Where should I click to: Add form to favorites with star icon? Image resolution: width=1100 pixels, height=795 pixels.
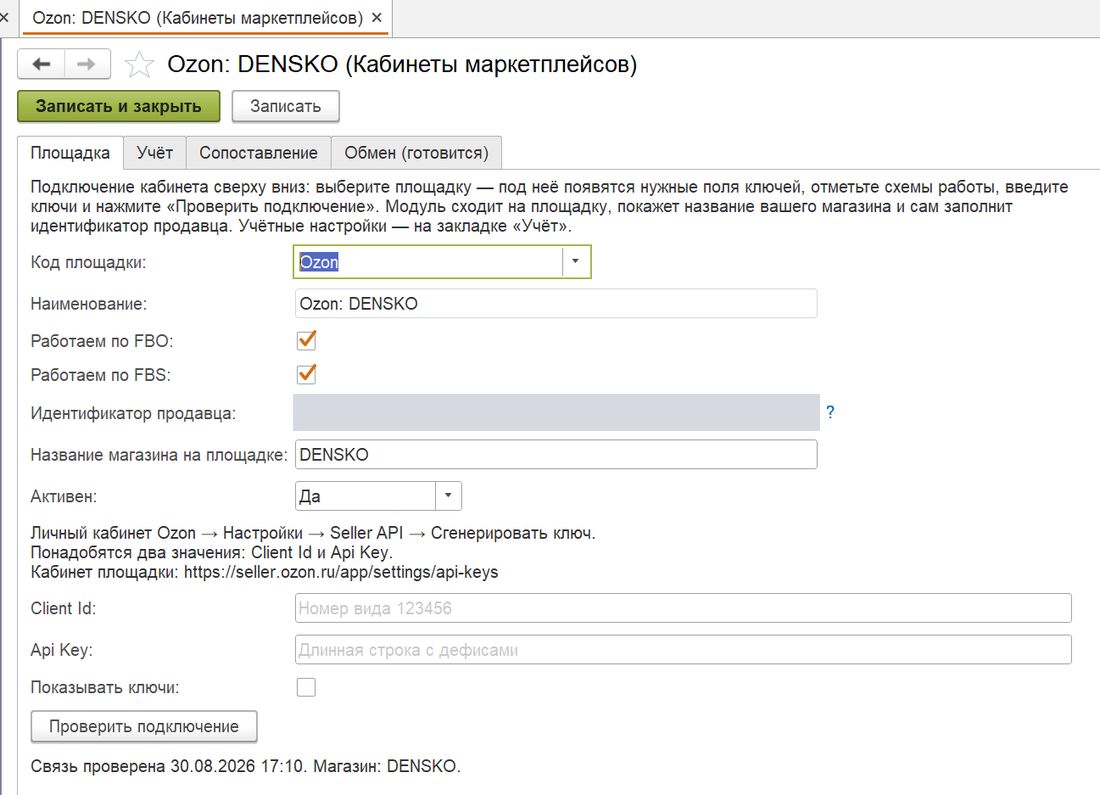139,65
